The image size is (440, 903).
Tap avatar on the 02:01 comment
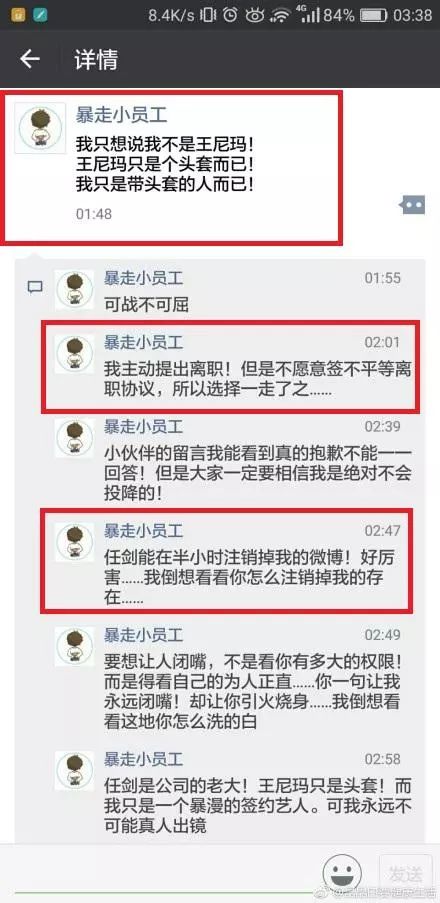coord(74,354)
